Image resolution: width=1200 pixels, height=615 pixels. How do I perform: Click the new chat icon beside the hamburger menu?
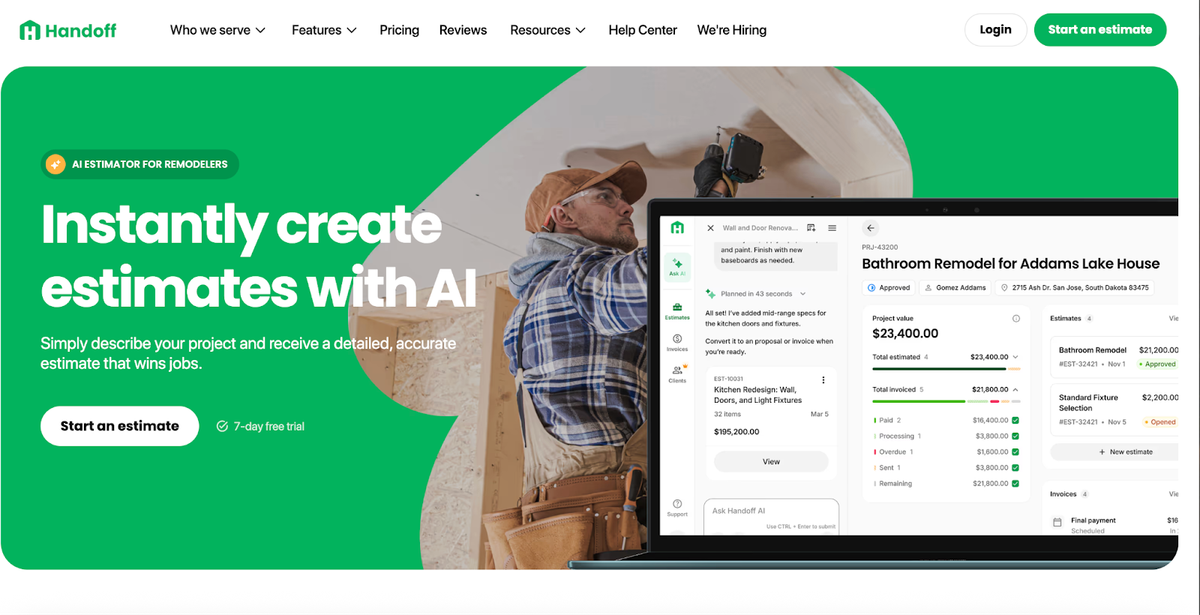(811, 228)
